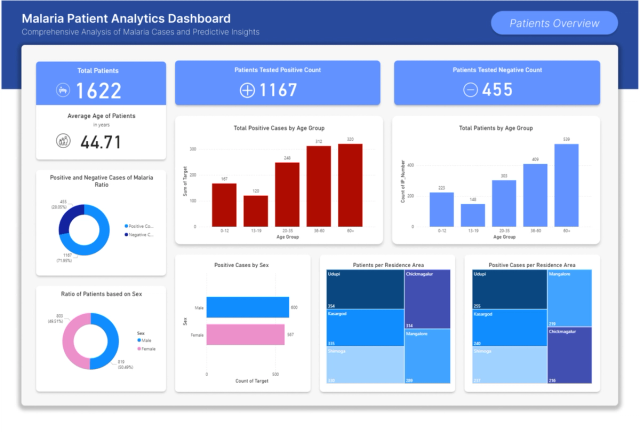Select the Kasargod tile in Positive Cases per Residence Area

[x=509, y=328]
